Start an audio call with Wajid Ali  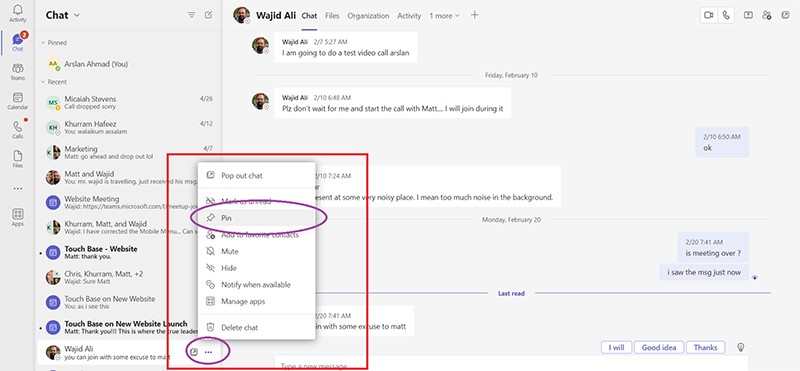click(726, 15)
